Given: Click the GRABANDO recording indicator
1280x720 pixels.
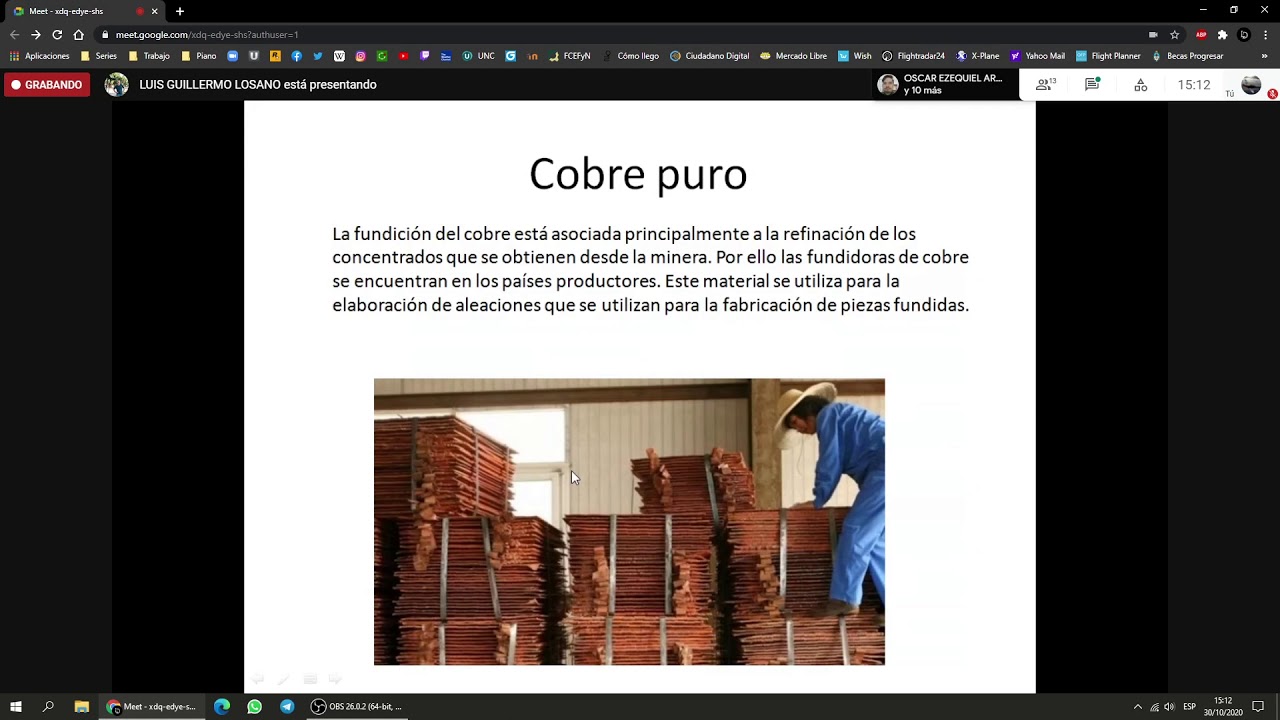Looking at the screenshot, I should pos(46,85).
